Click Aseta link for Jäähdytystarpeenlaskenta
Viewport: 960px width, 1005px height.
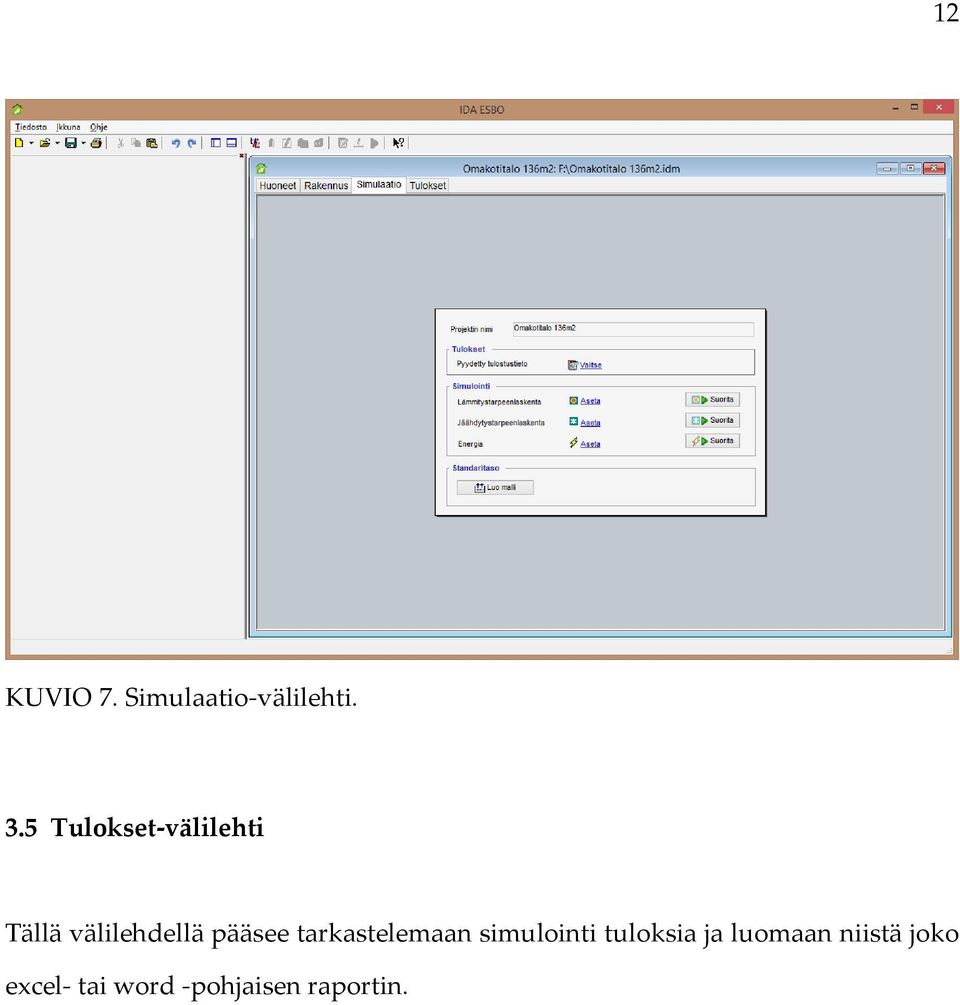pyautogui.click(x=590, y=423)
